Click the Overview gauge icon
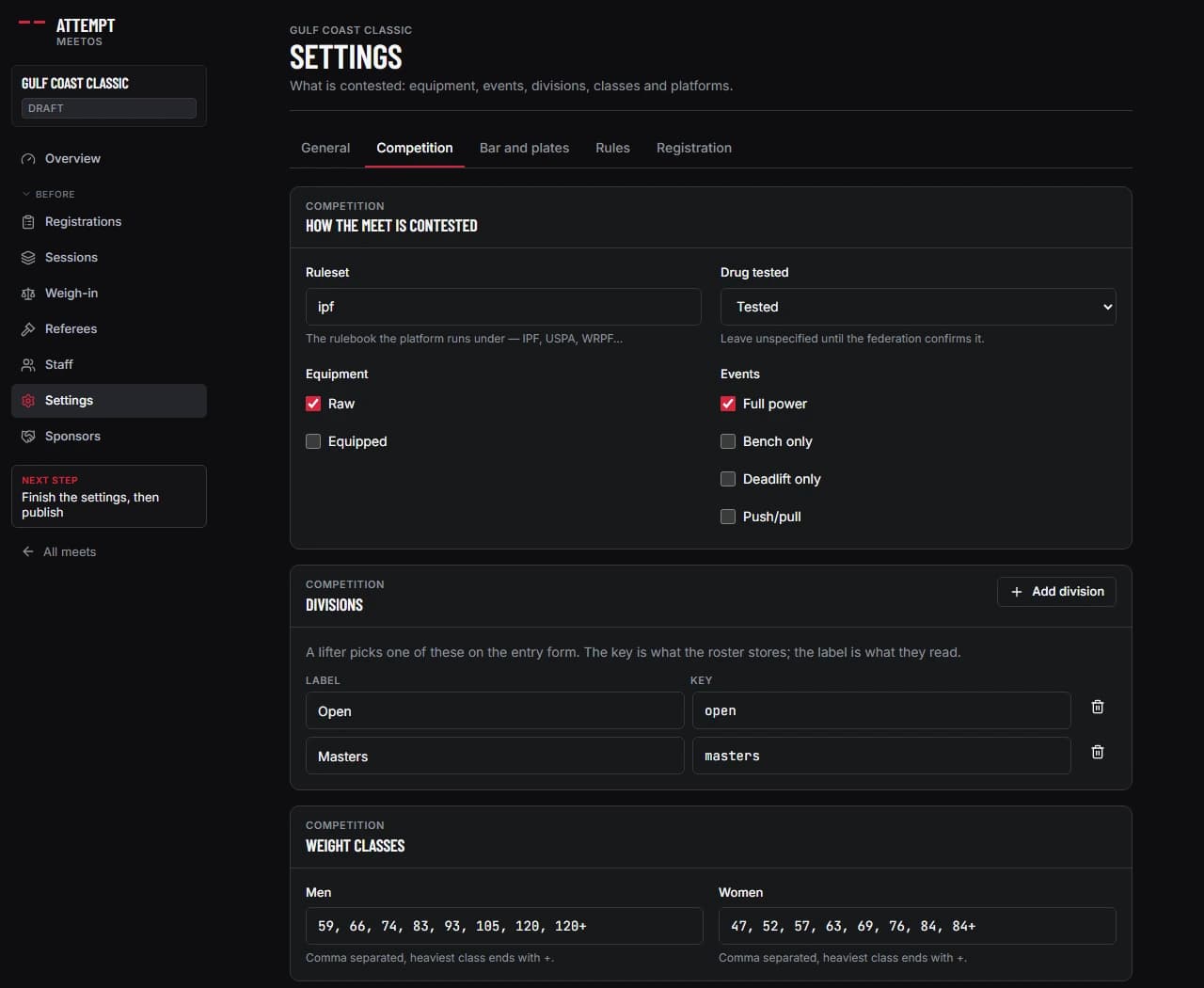 pos(28,159)
